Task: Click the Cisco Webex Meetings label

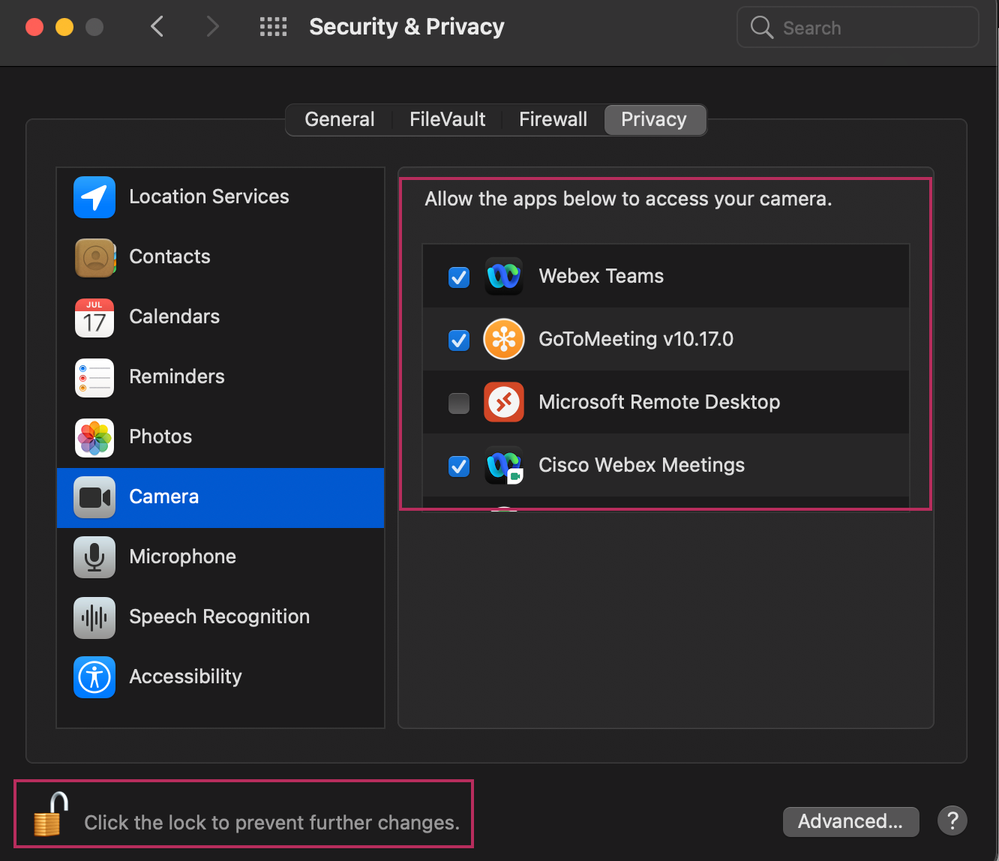Action: [x=642, y=465]
